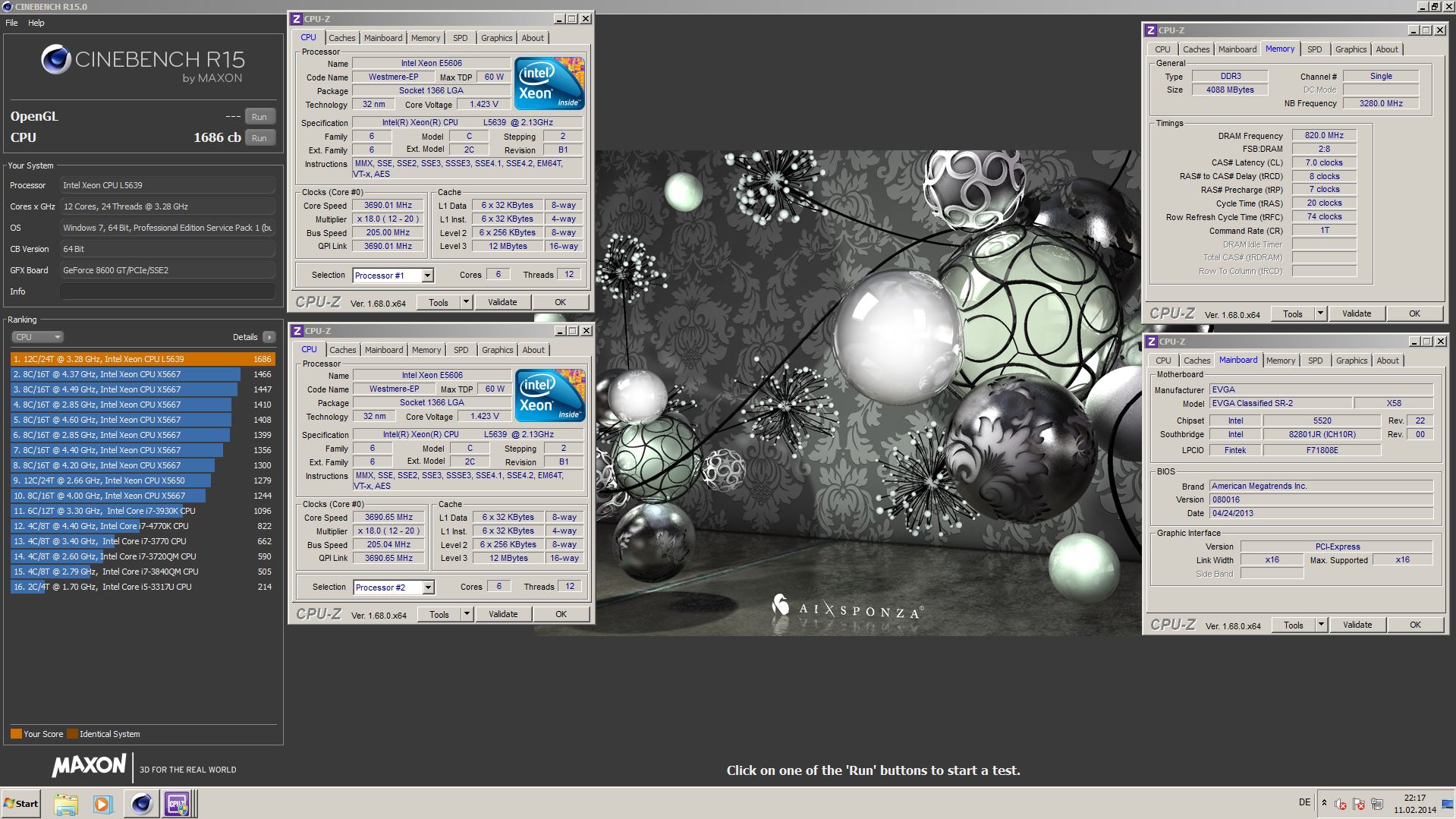Click OK in Processor #2 CPU-Z window

point(561,614)
